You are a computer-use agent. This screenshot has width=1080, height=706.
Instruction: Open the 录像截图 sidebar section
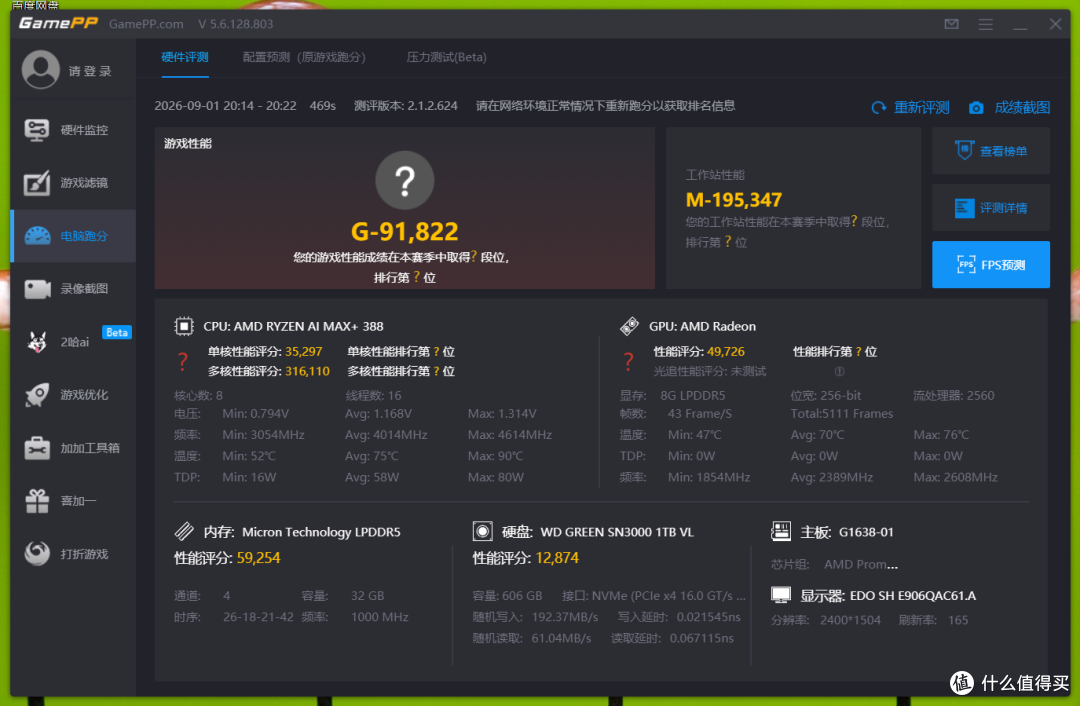tap(73, 289)
